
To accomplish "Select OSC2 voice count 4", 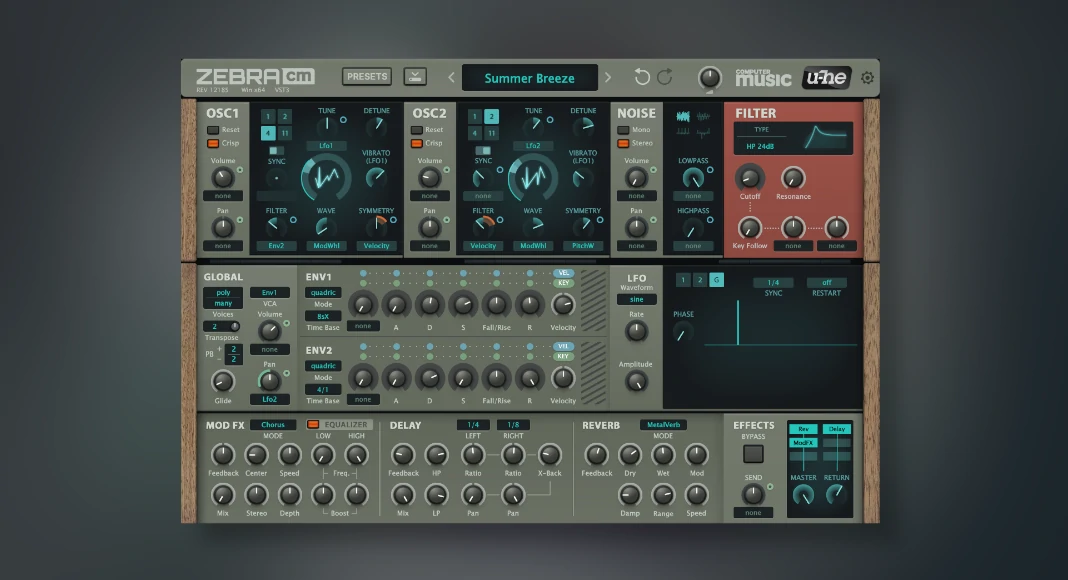I will click(475, 133).
